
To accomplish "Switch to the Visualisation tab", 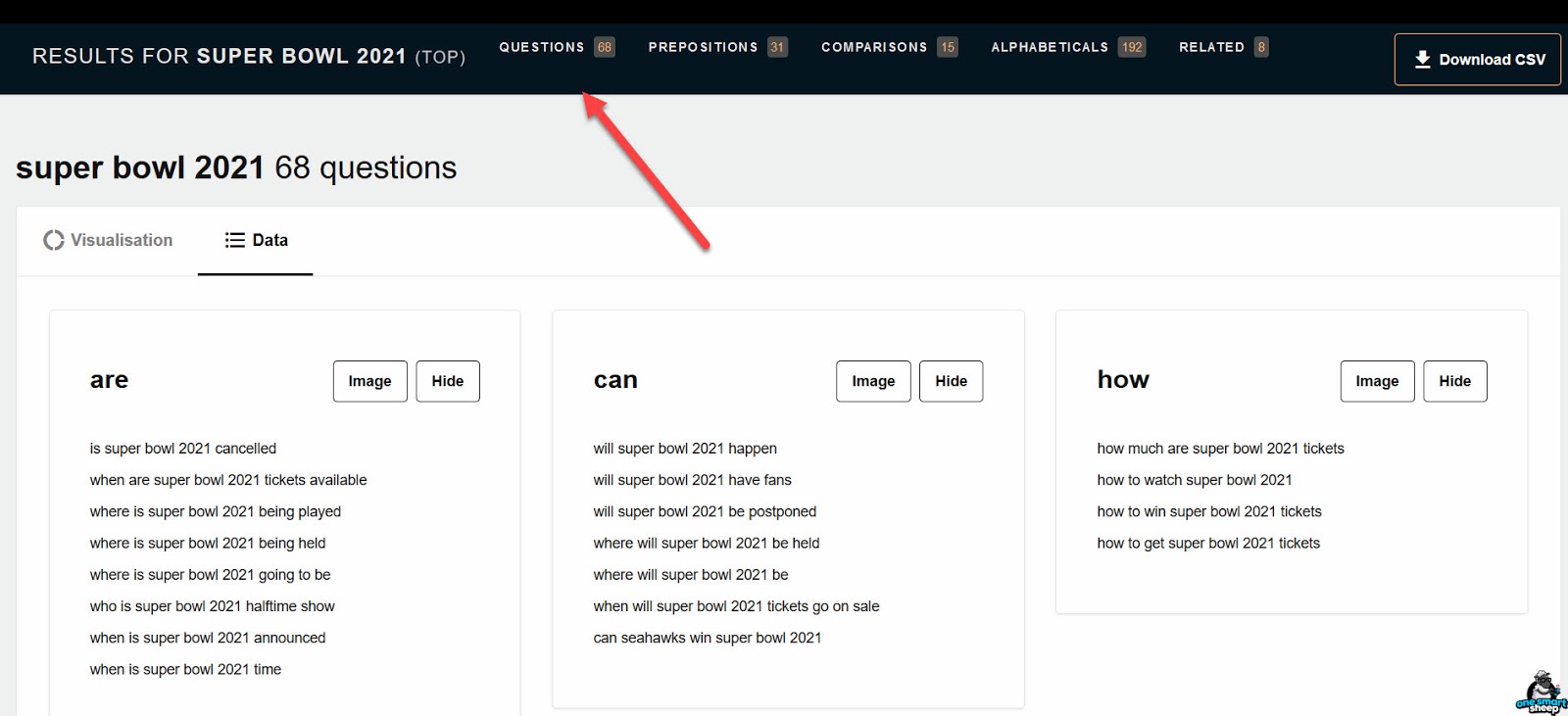I will pyautogui.click(x=108, y=240).
